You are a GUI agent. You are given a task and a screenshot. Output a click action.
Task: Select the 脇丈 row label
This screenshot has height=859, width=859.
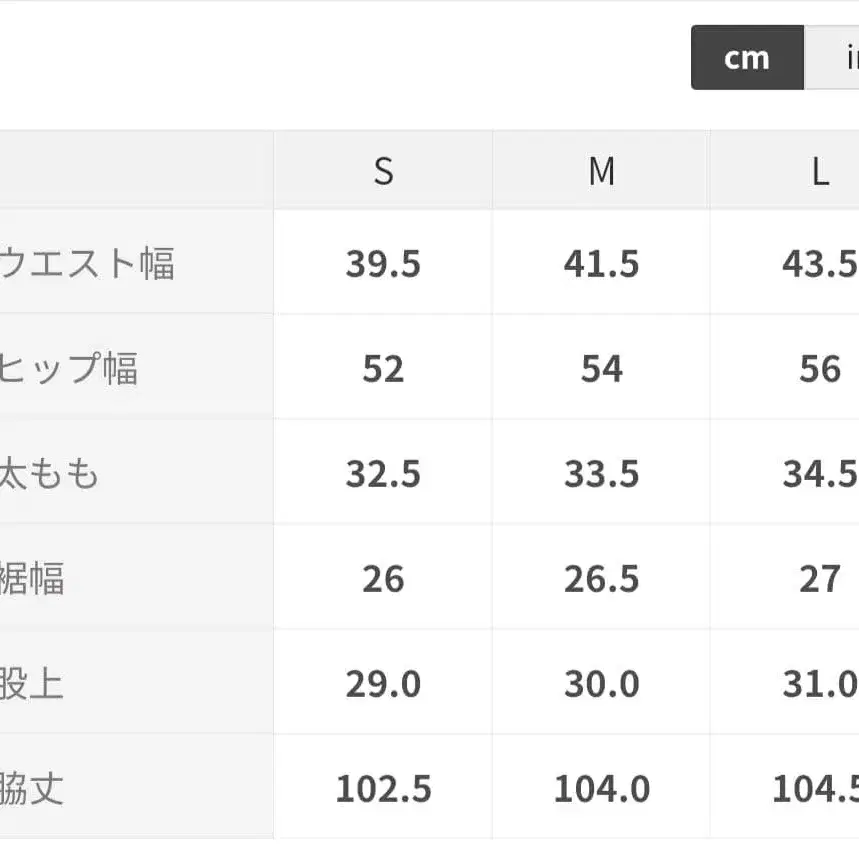(x=40, y=787)
